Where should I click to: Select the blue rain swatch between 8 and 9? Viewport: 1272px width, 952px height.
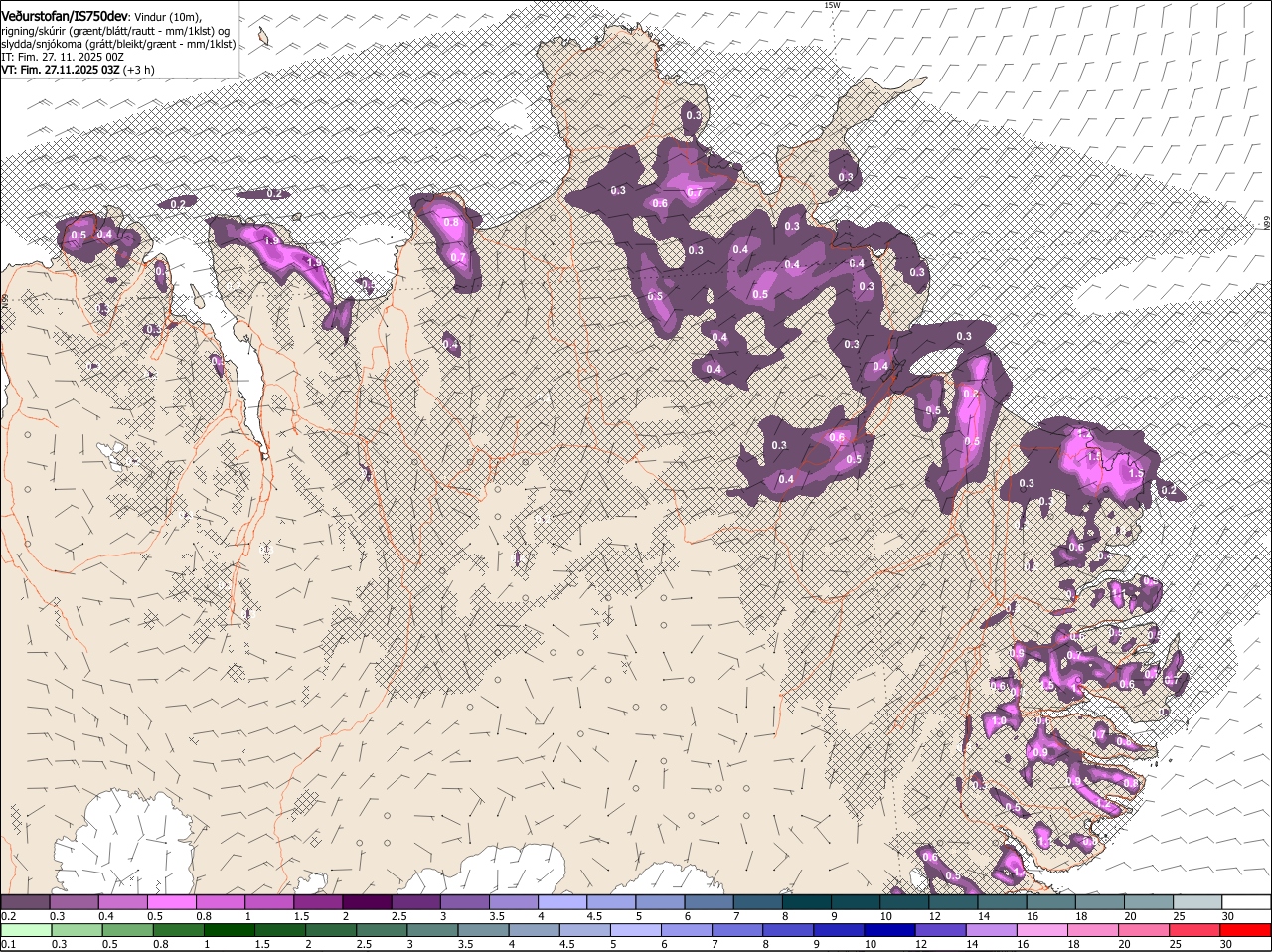(788, 930)
